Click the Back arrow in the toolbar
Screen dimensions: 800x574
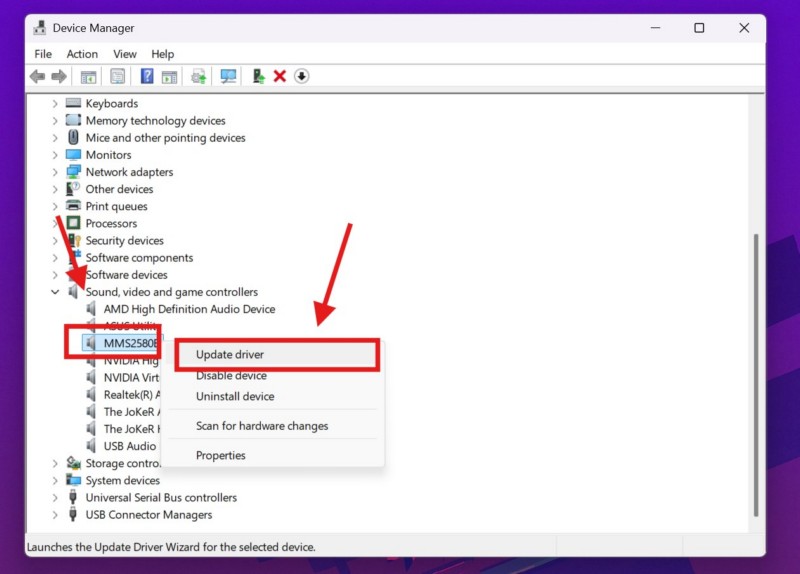(37, 77)
